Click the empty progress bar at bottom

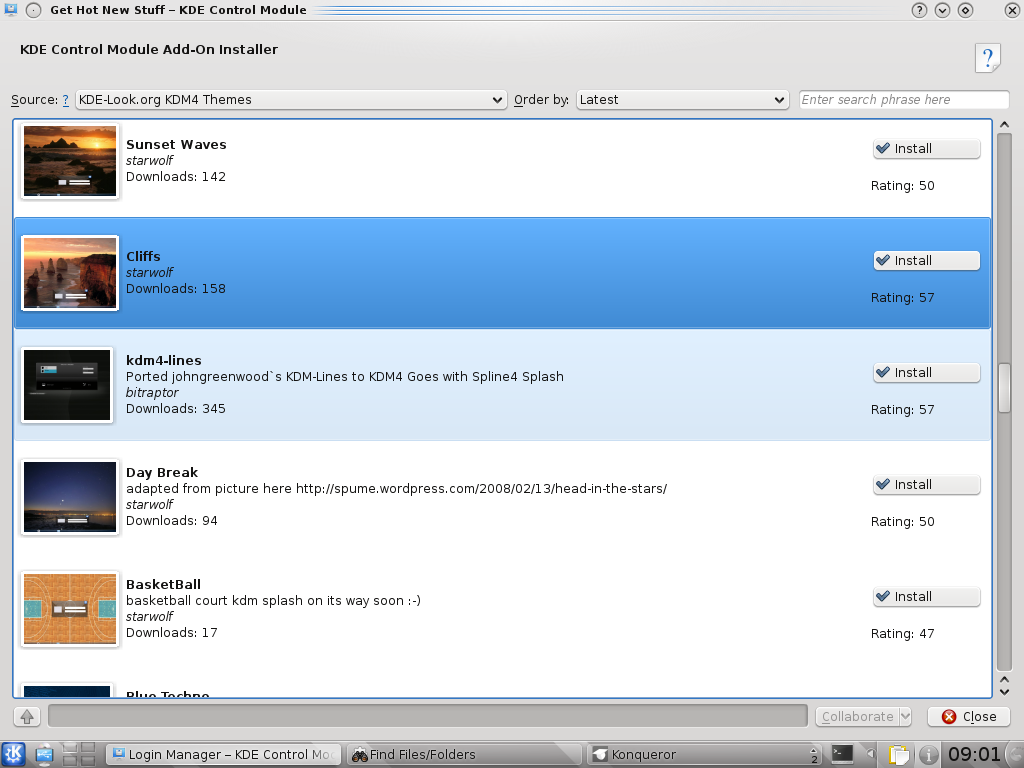point(428,716)
